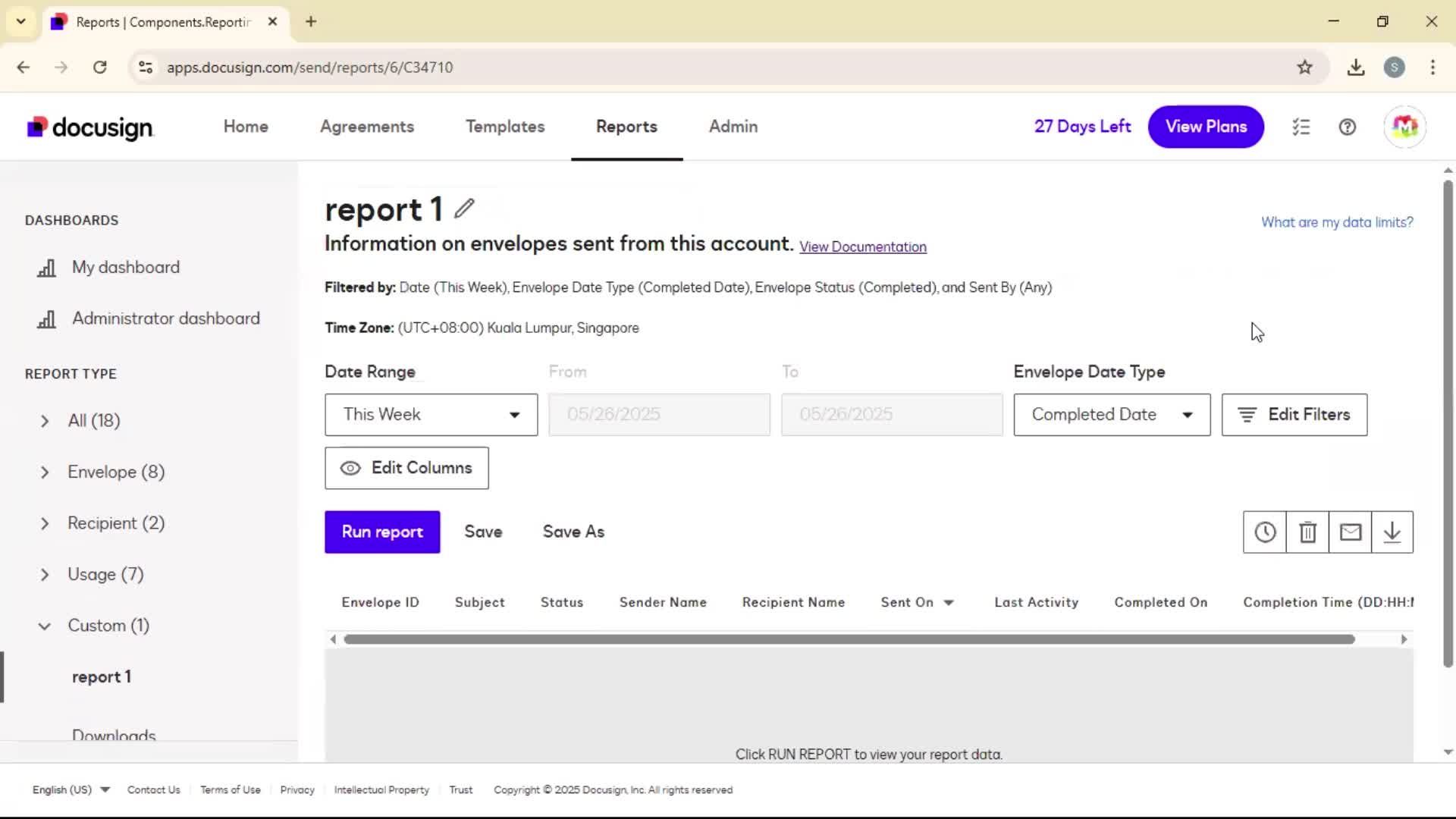
Task: Open Contact Us footer link
Action: (x=153, y=789)
